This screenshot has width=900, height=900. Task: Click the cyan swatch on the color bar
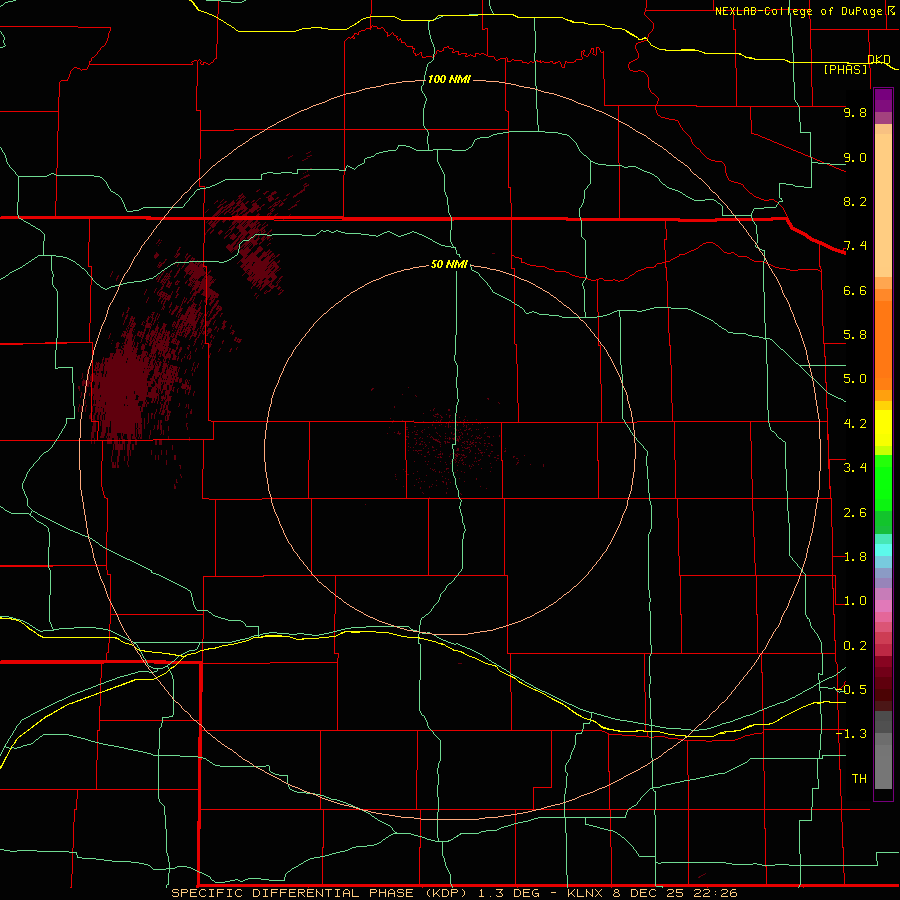(883, 550)
